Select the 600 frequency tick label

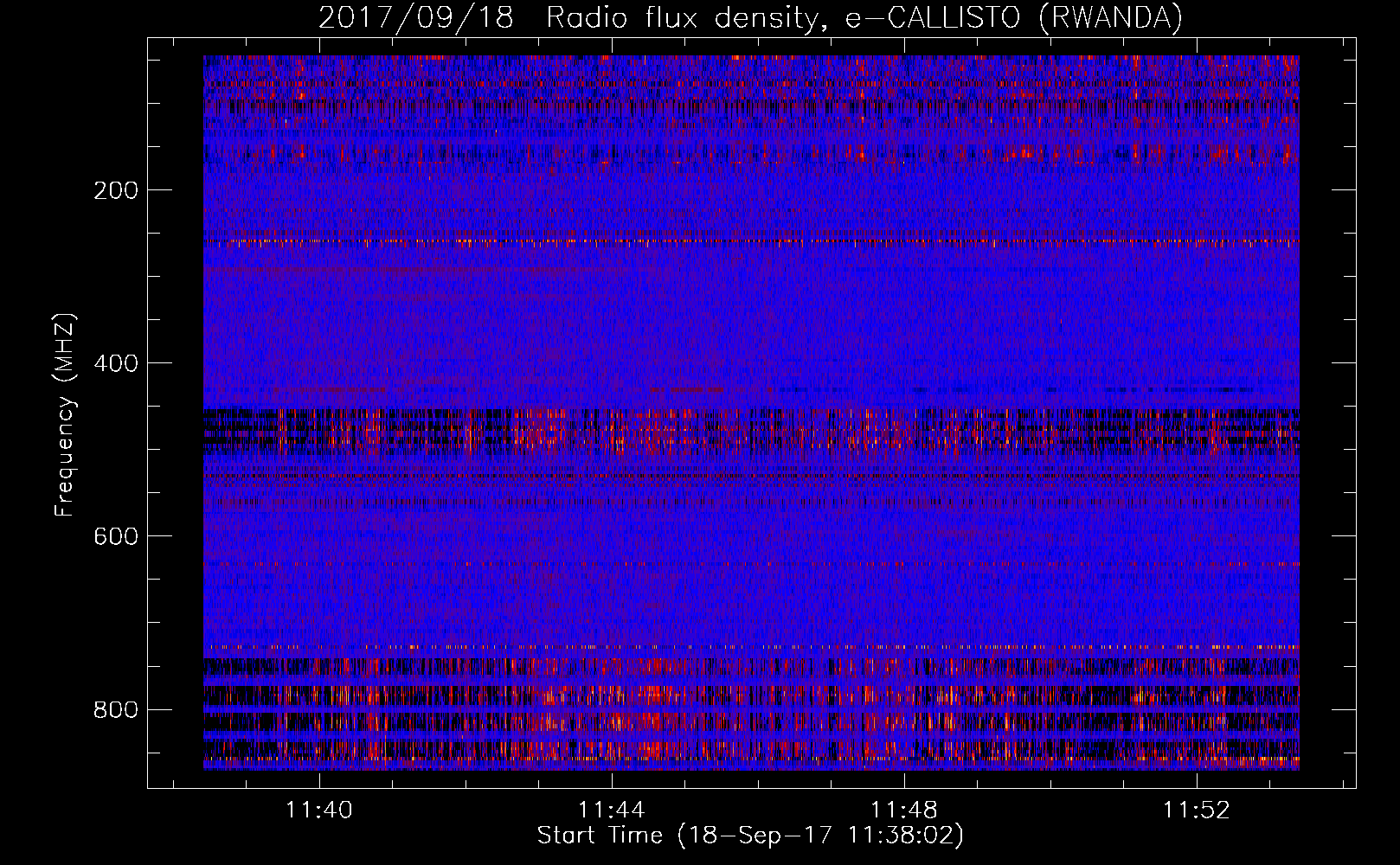[116, 536]
